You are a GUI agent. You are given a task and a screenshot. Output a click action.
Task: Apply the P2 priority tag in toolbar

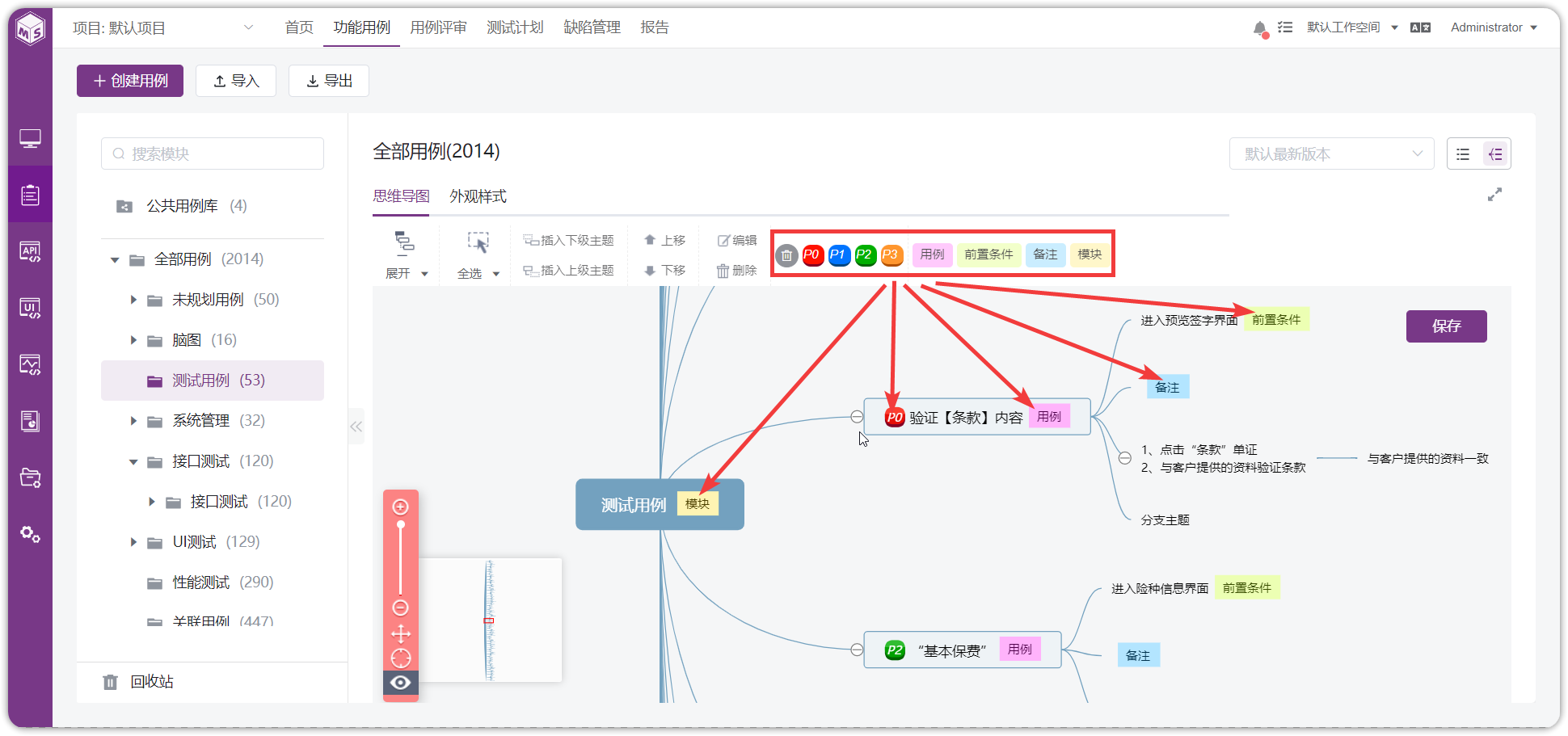pyautogui.click(x=865, y=254)
